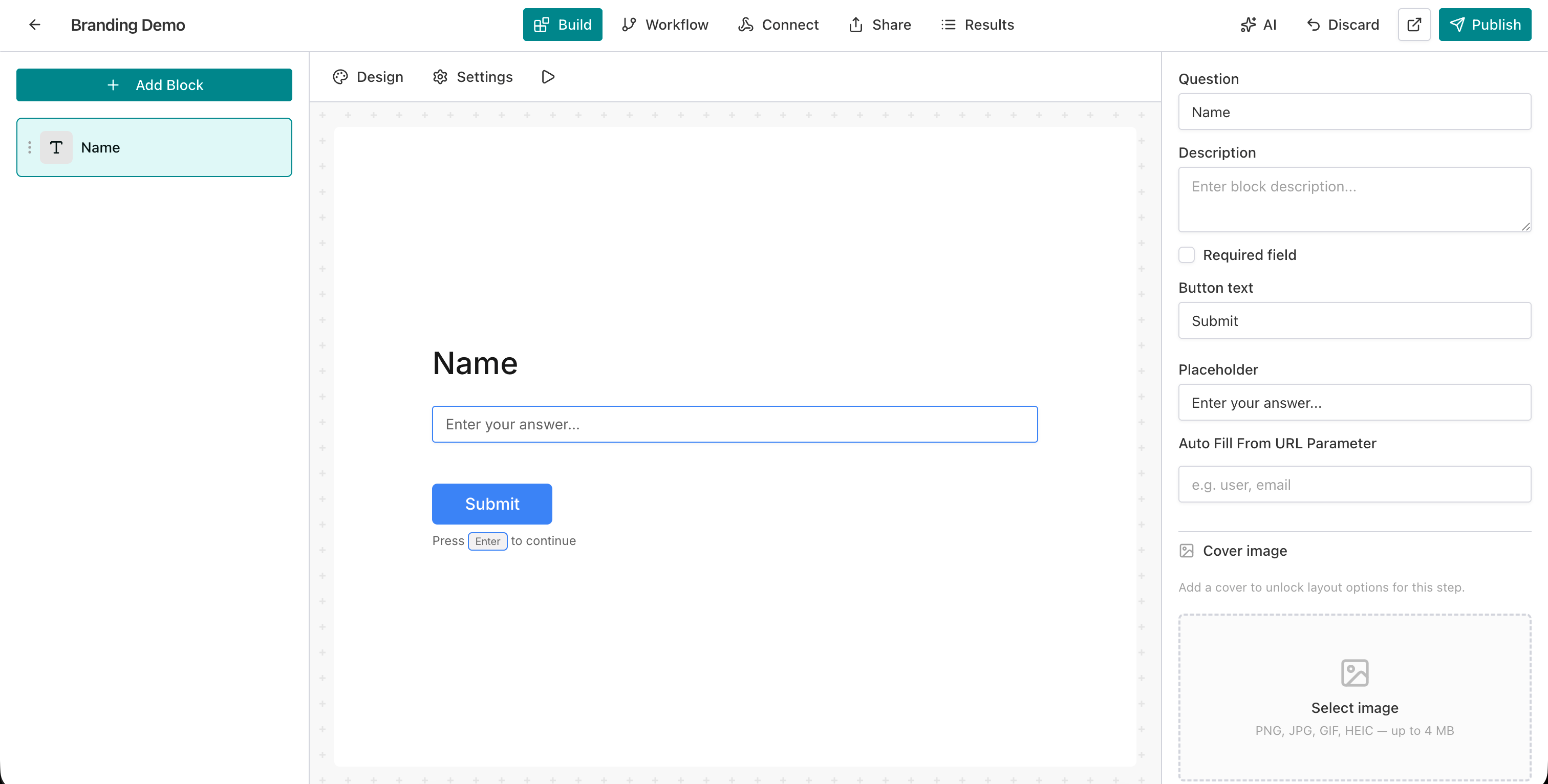
Task: Switch to the Results tab
Action: coord(977,25)
